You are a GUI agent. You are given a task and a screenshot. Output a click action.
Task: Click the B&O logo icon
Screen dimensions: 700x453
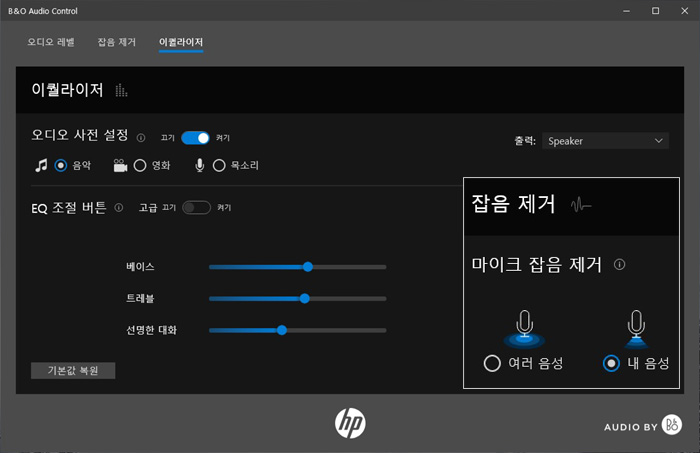[672, 424]
